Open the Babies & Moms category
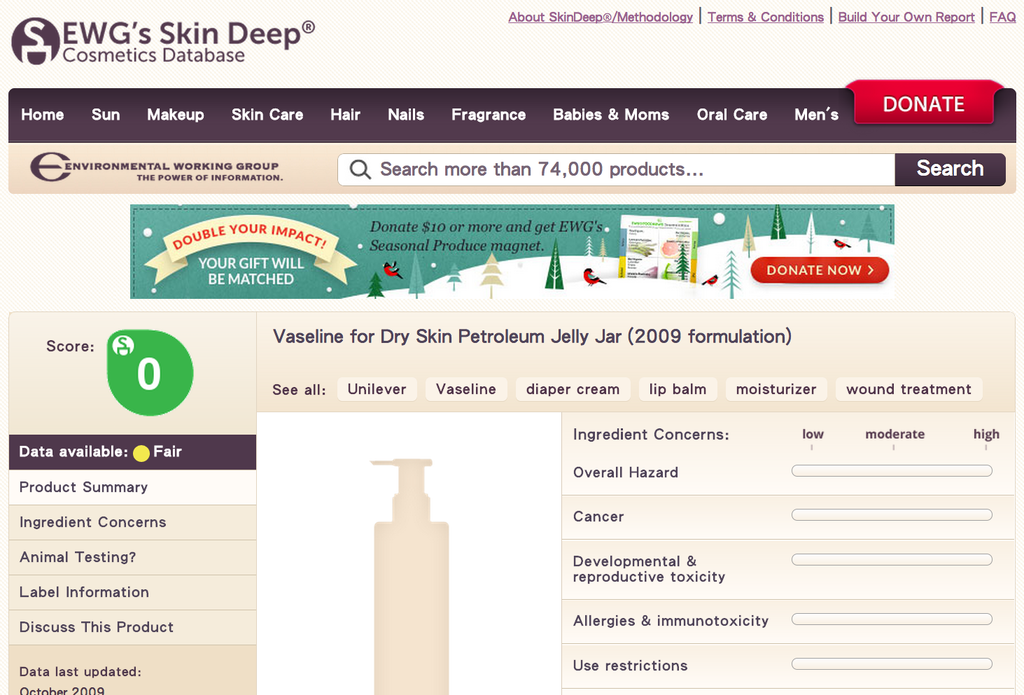The height and width of the screenshot is (695, 1024). tap(611, 115)
